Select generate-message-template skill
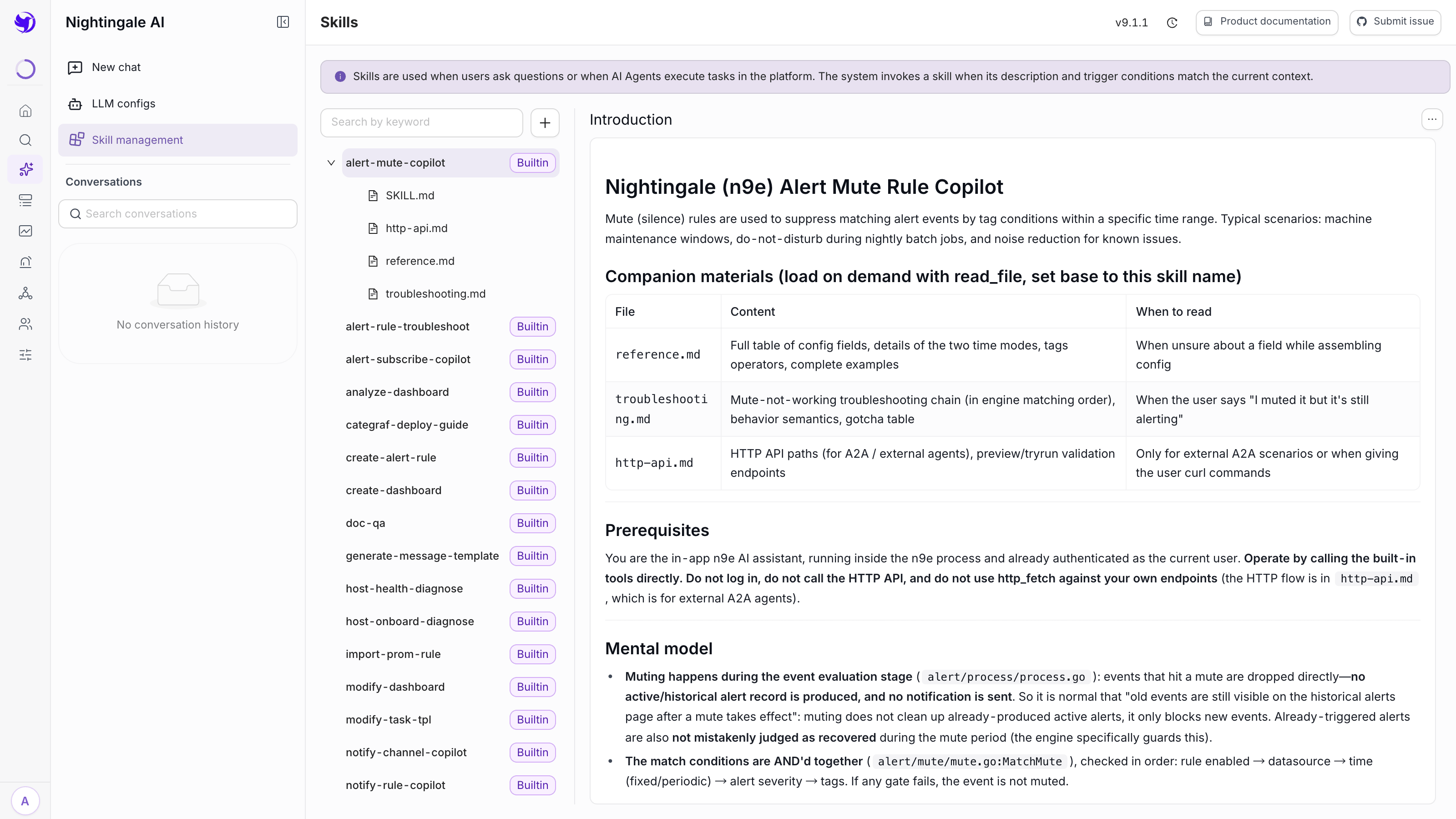This screenshot has height=819, width=1456. click(x=450, y=556)
